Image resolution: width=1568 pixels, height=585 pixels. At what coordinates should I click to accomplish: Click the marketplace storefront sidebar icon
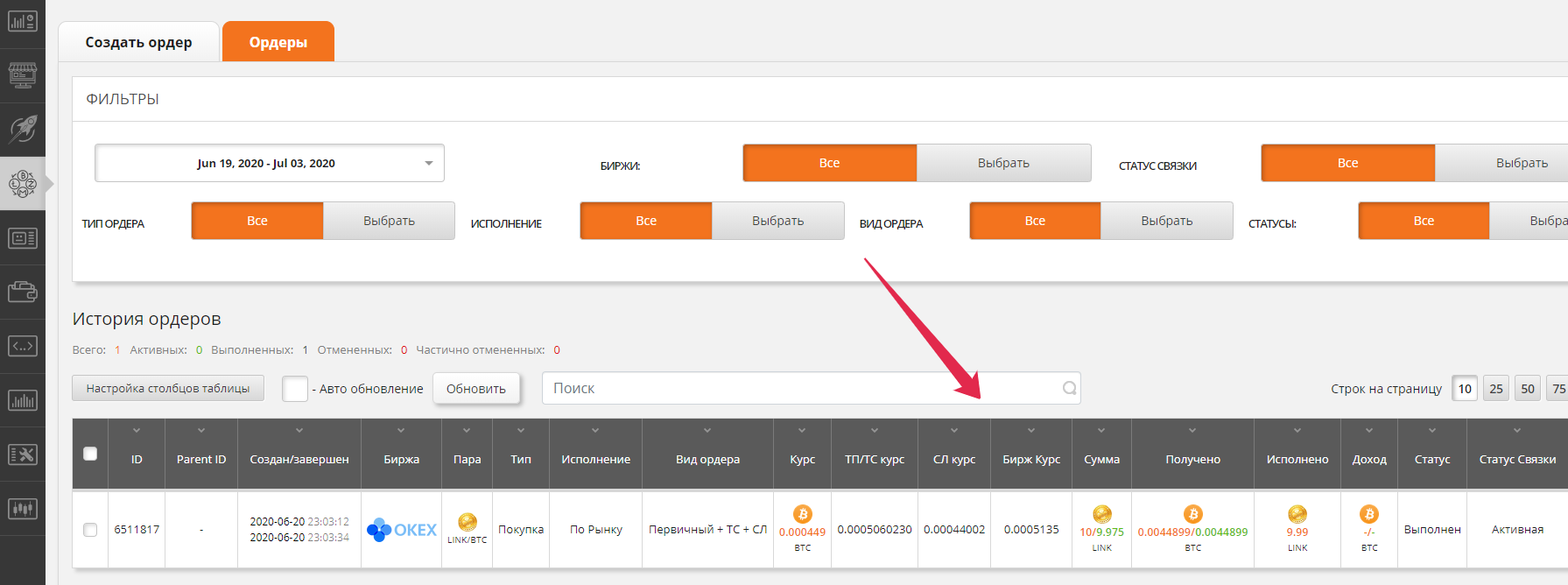[23, 75]
